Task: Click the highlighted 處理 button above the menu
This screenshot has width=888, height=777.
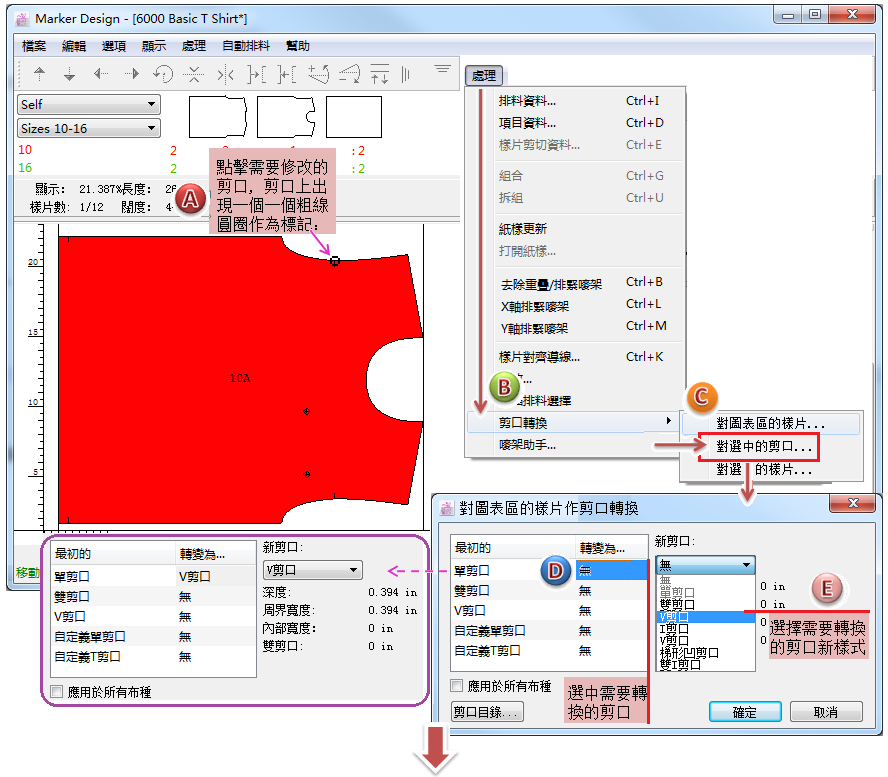Action: coord(484,75)
